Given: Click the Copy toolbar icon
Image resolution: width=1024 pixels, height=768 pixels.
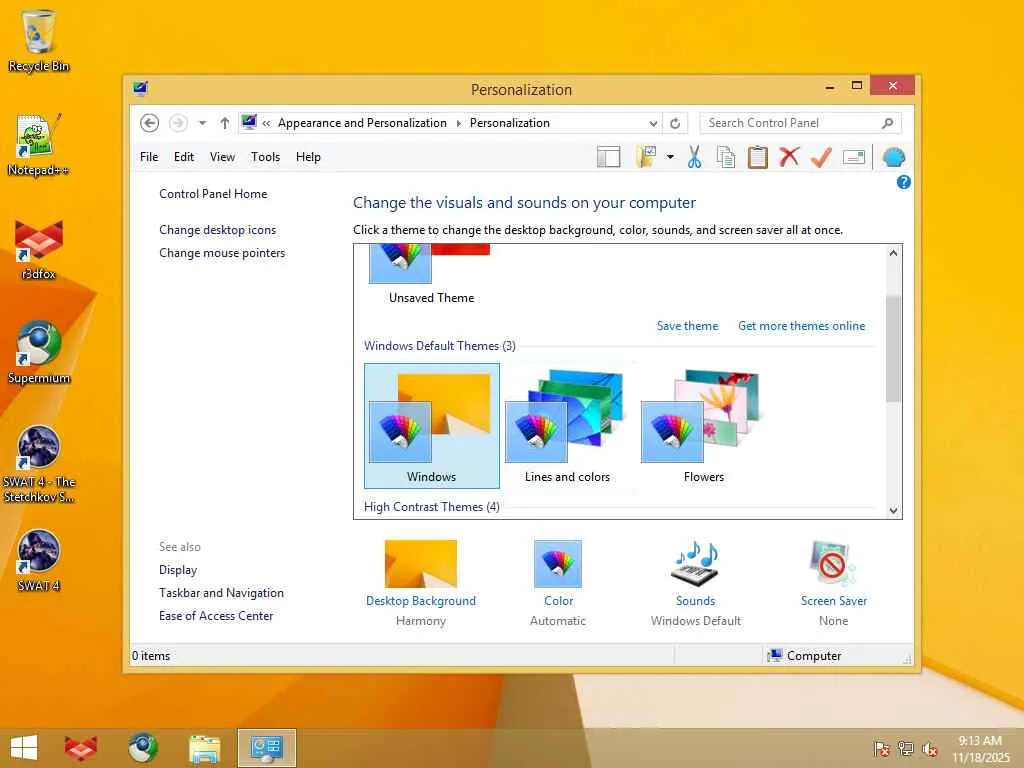Looking at the screenshot, I should pyautogui.click(x=726, y=157).
